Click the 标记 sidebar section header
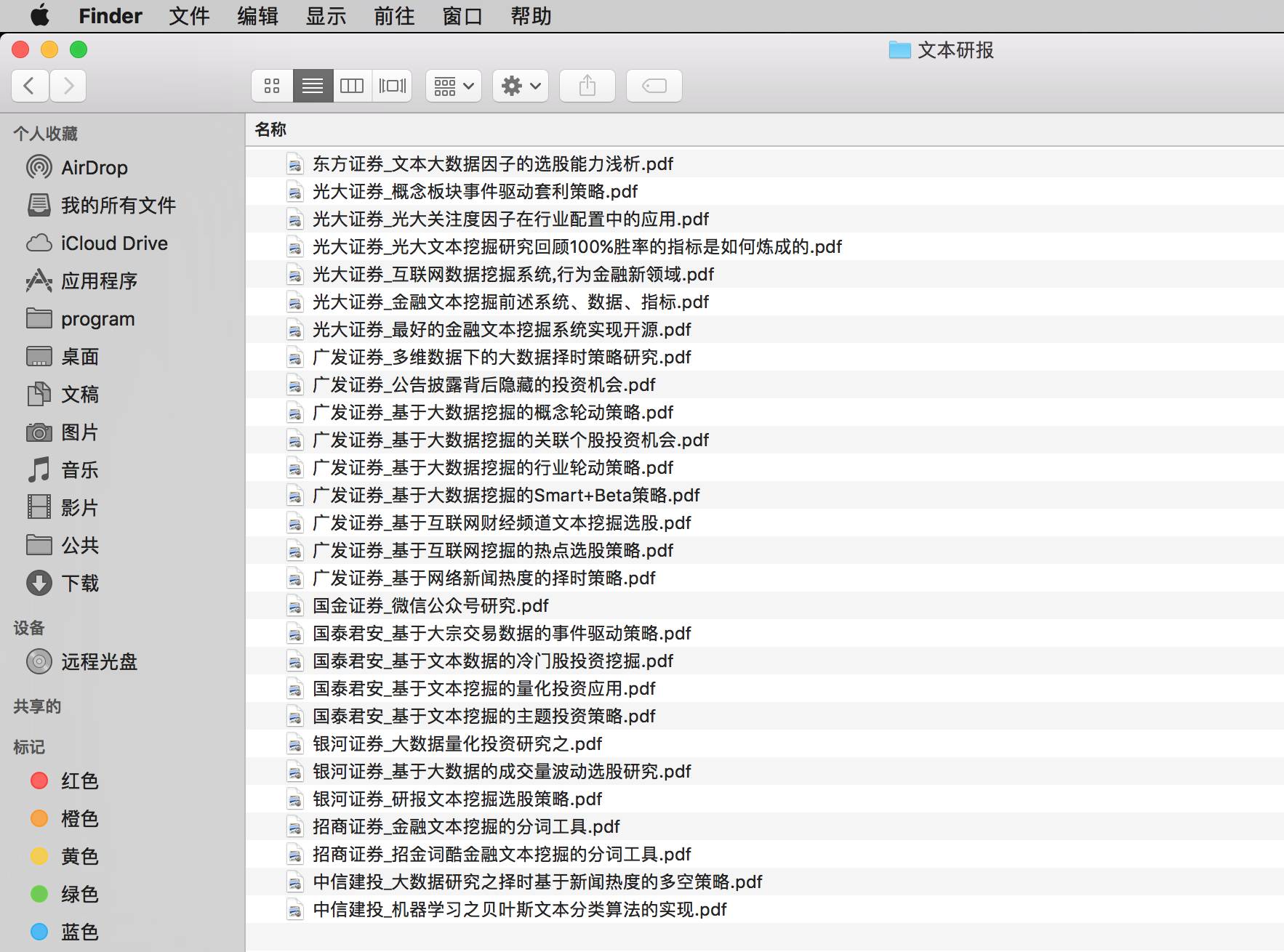The height and width of the screenshot is (952, 1284). click(29, 747)
